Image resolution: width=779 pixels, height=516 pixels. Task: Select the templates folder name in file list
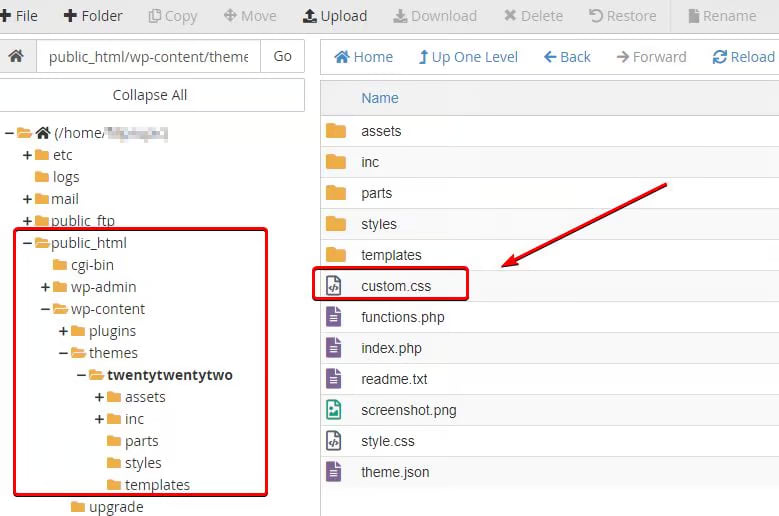(x=391, y=255)
